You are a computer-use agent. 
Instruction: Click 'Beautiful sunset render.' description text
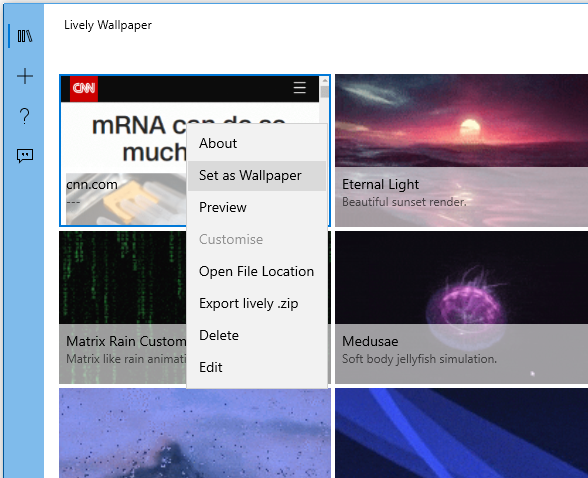404,202
